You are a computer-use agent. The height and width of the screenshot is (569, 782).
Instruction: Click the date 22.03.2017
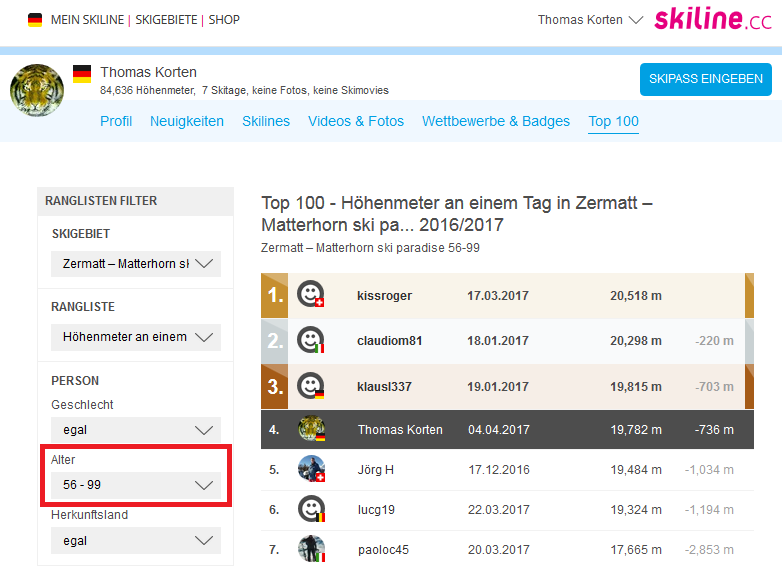click(x=499, y=510)
